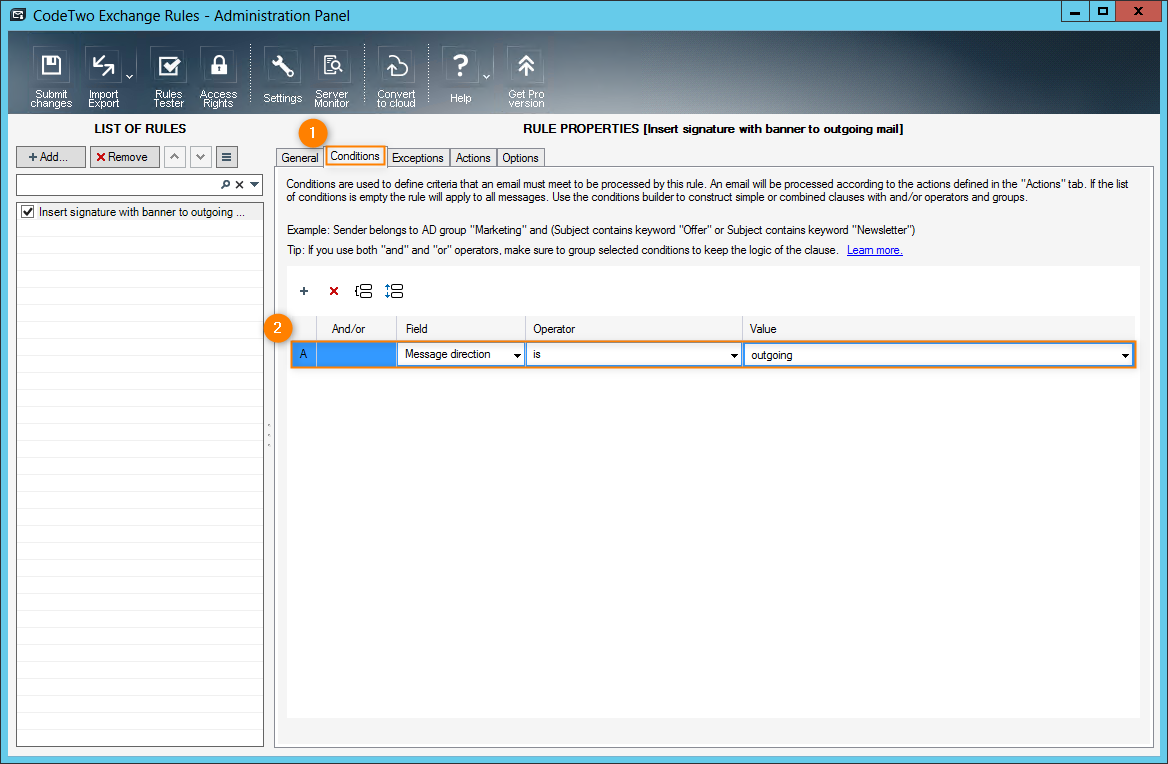Clear the rules search box
Viewport: 1168px width, 764px height.
[x=239, y=185]
